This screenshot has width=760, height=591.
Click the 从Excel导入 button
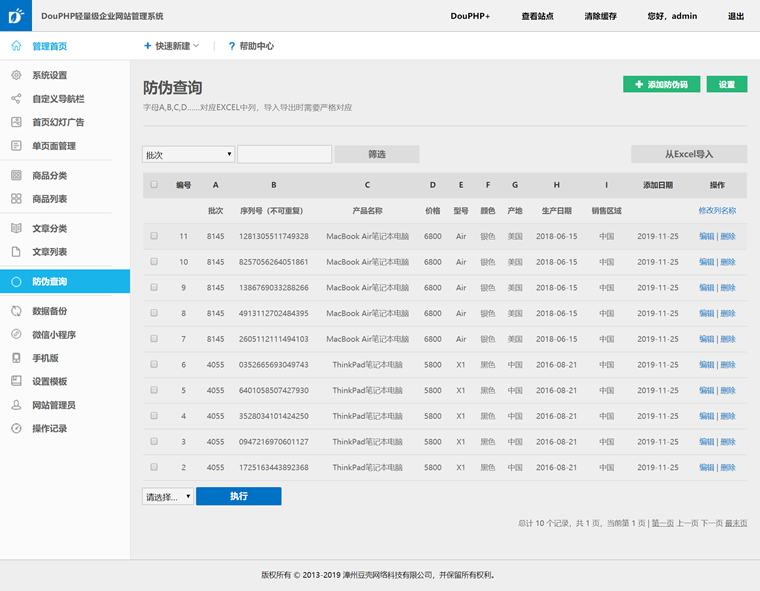pyautogui.click(x=689, y=154)
